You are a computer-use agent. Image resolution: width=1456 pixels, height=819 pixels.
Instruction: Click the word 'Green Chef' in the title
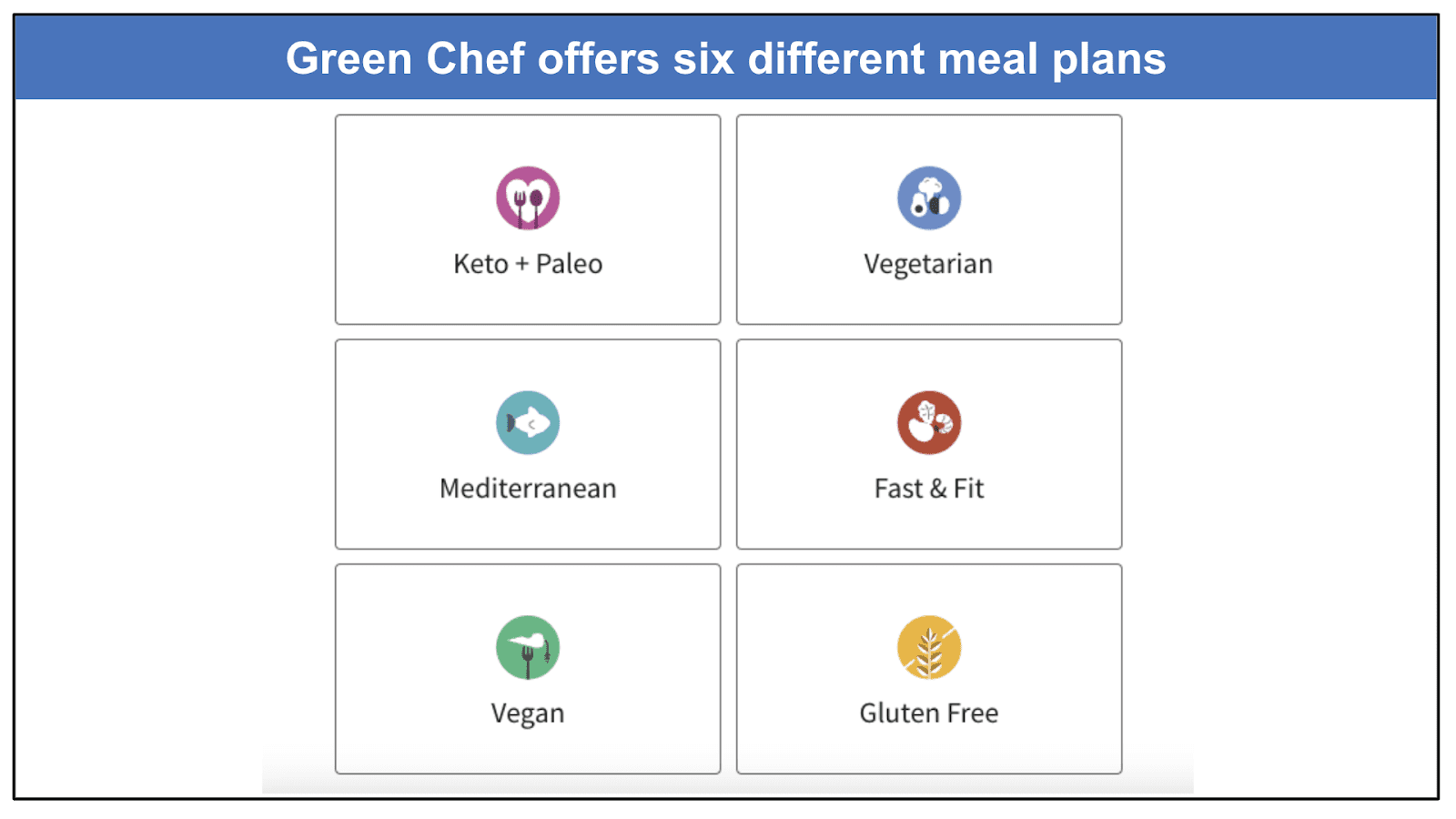[406, 59]
